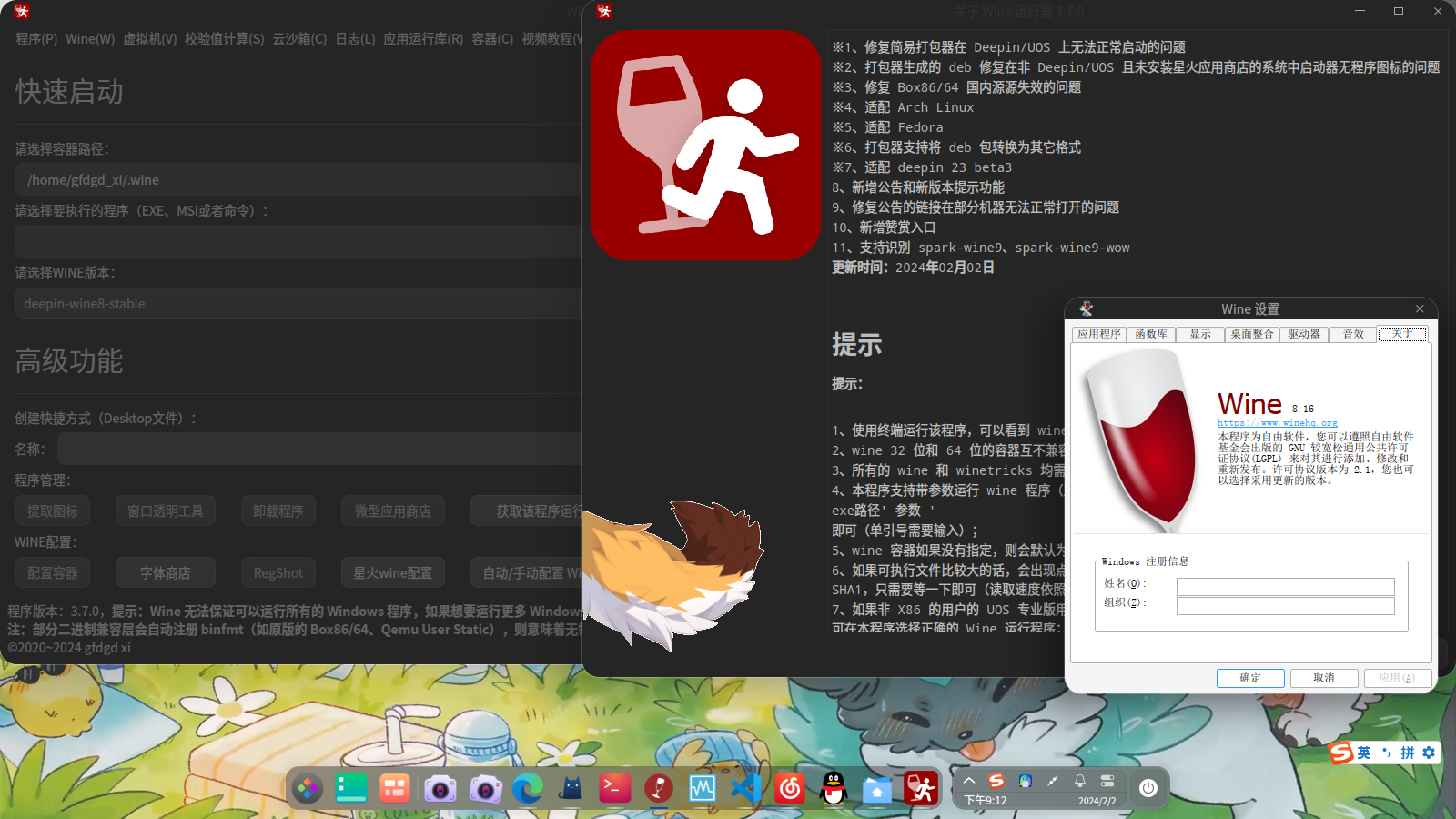Open the terminal from the dock

pos(615,788)
